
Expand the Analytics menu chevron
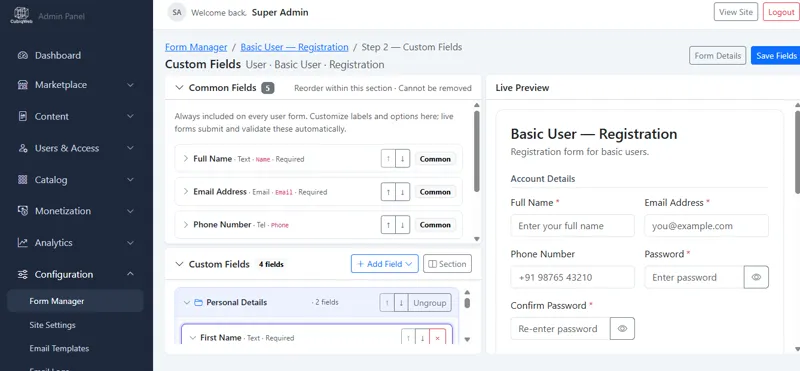(130, 243)
